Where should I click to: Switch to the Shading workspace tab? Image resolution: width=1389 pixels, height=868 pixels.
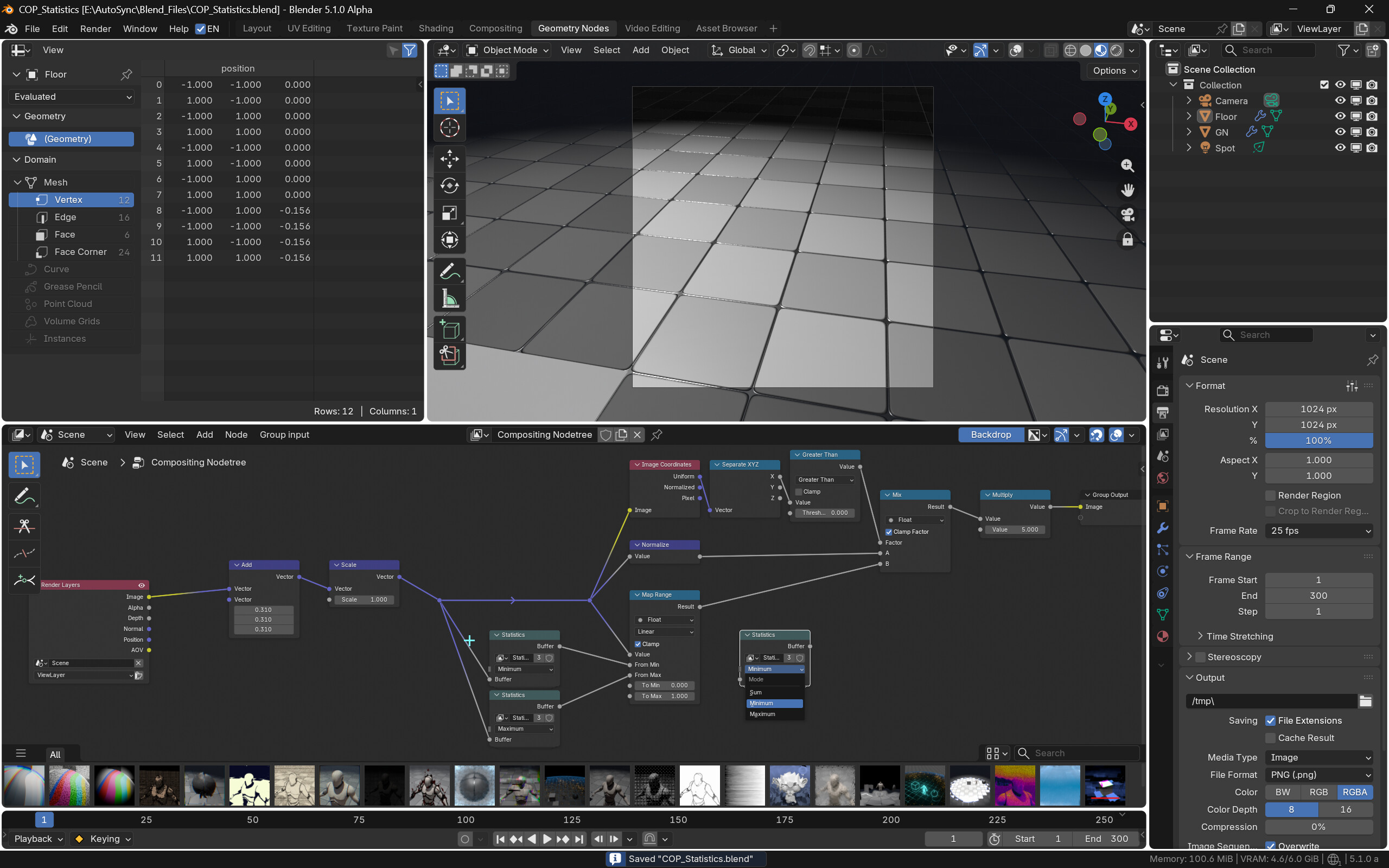click(x=436, y=28)
